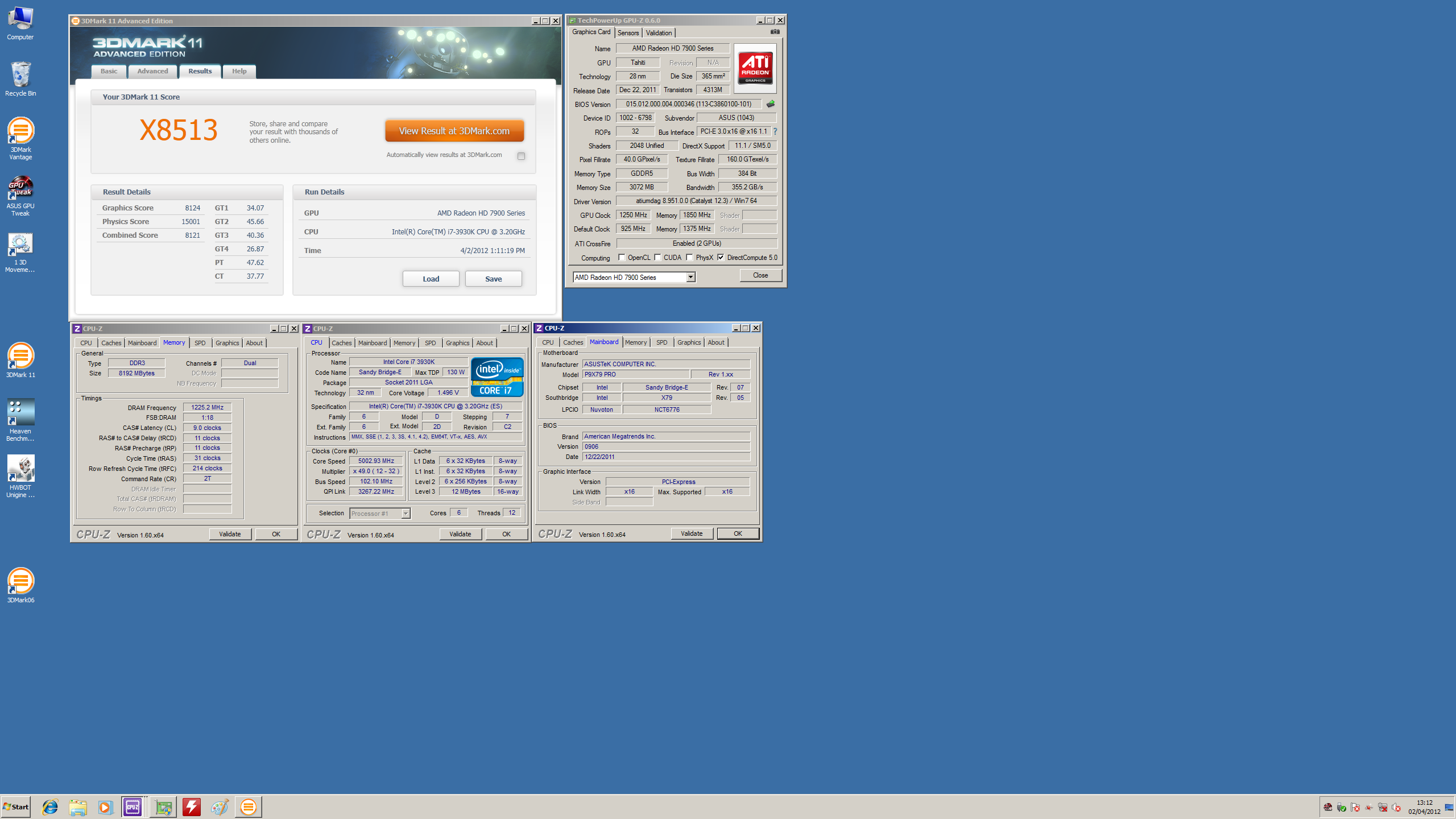Click the GPU-Z save BIOS chip icon
This screenshot has width=1456, height=819.
coord(771,104)
